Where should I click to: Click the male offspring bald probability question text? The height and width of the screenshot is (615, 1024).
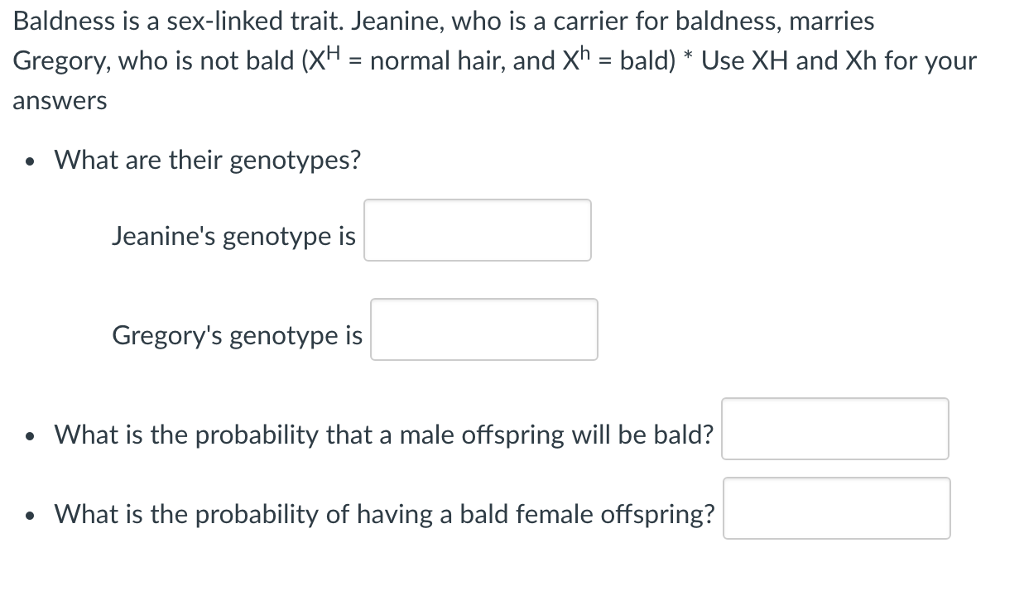point(384,434)
